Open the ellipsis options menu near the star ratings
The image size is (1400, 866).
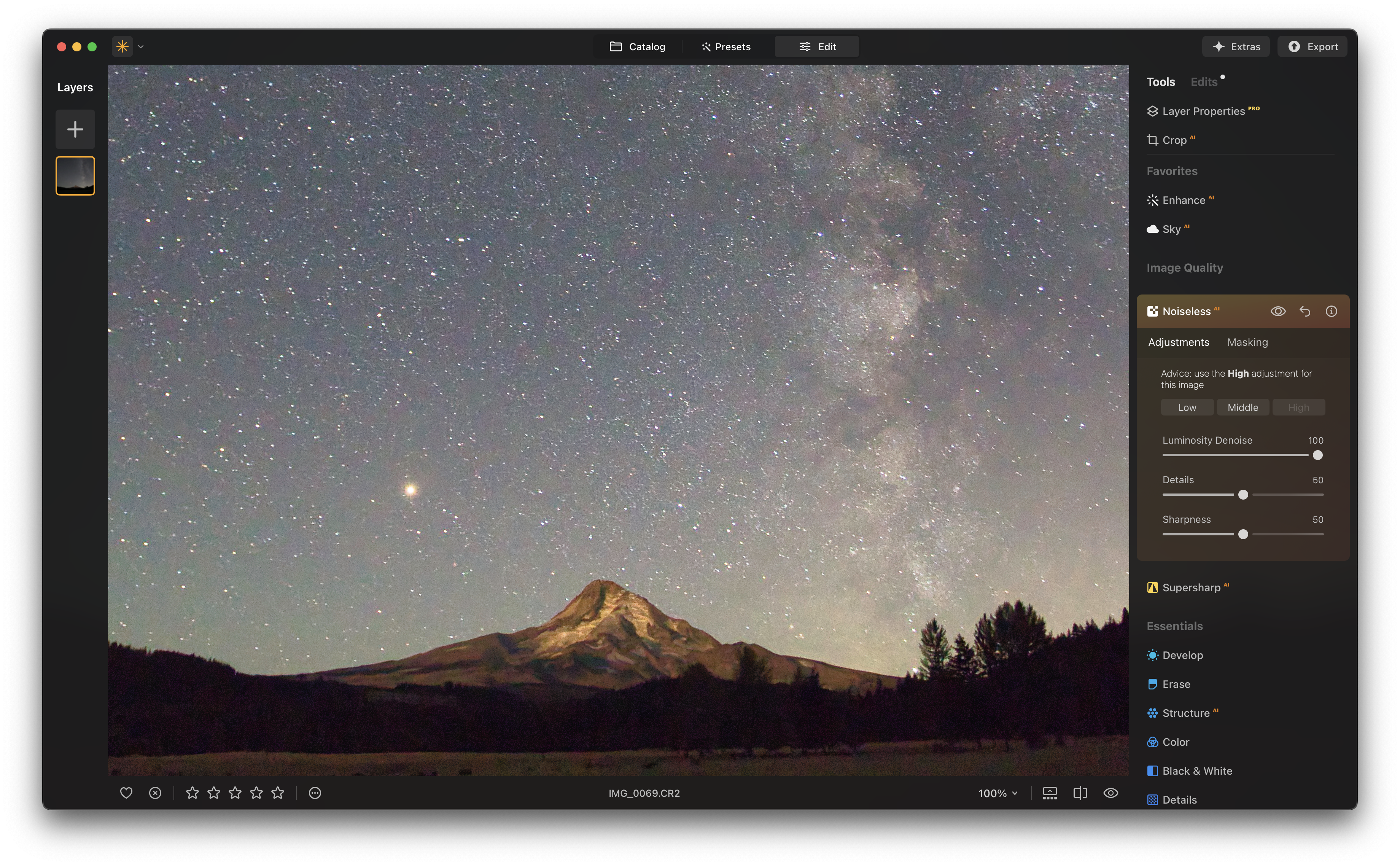pos(314,793)
